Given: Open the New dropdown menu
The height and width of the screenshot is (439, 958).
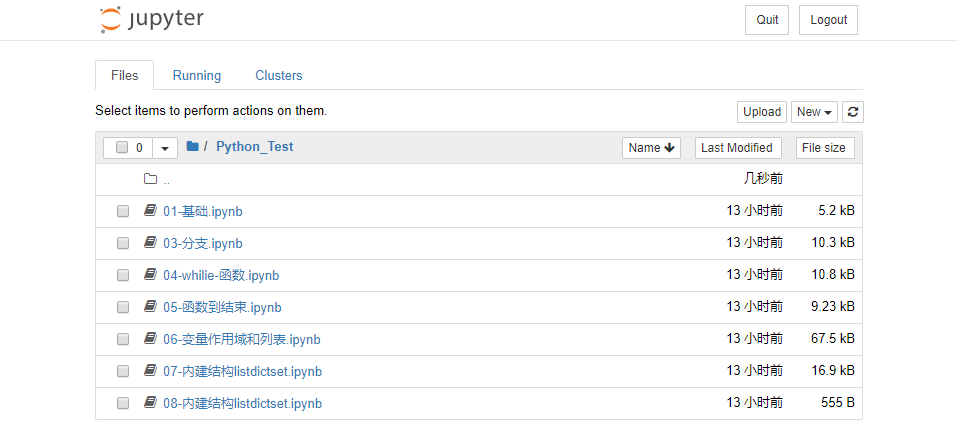Looking at the screenshot, I should (x=815, y=112).
